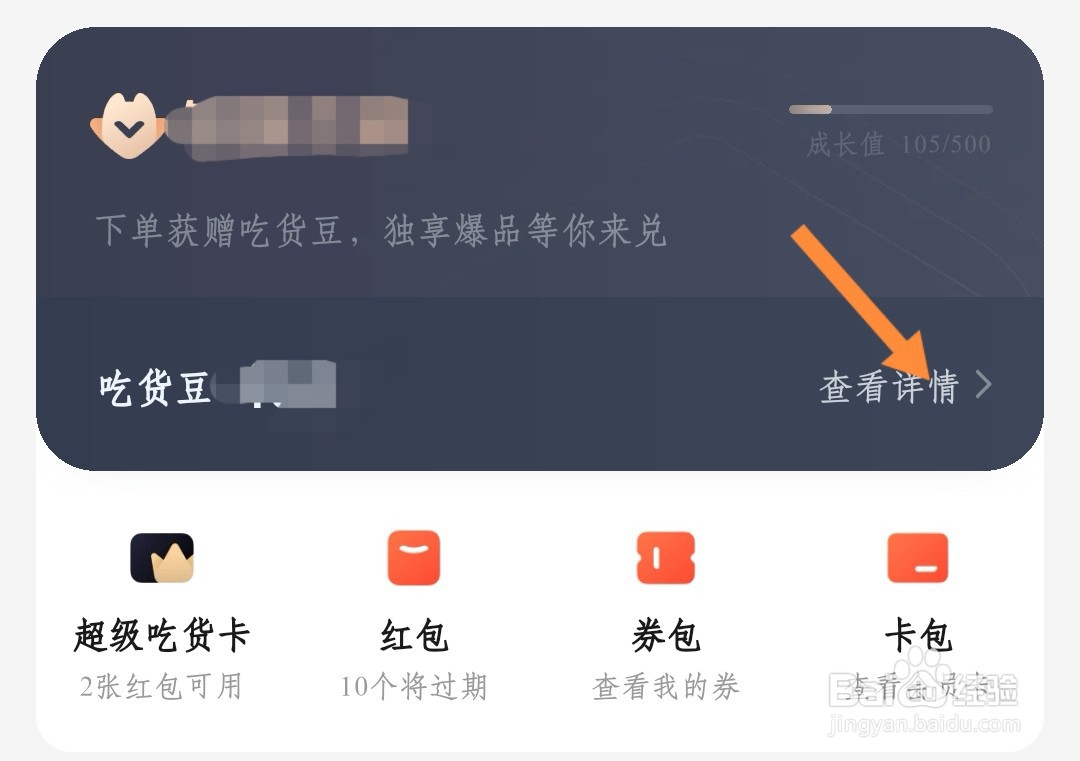Tap the blurred 吃货豆 amount value

click(286, 386)
